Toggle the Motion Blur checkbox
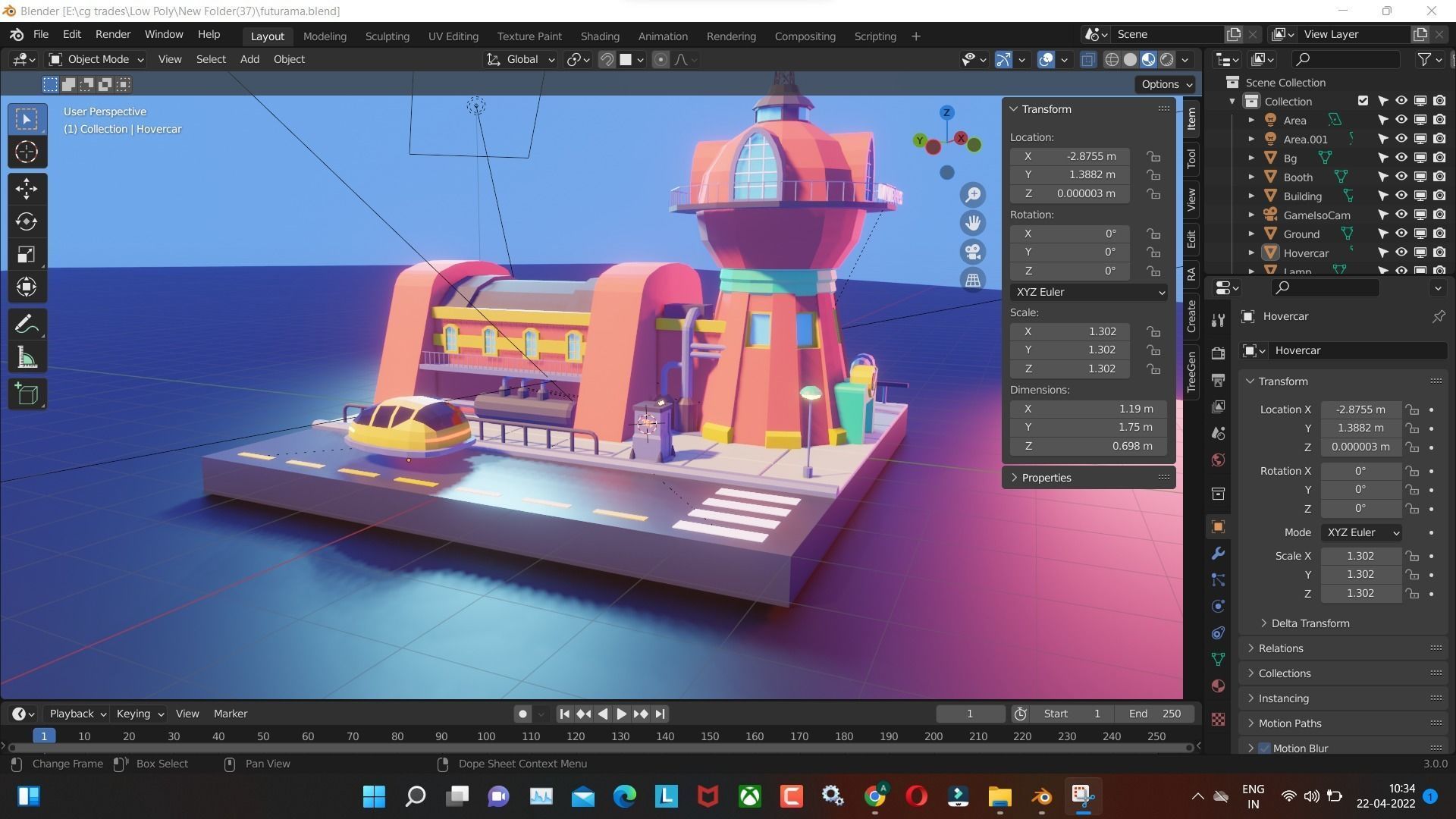The height and width of the screenshot is (819, 1456). [1264, 748]
